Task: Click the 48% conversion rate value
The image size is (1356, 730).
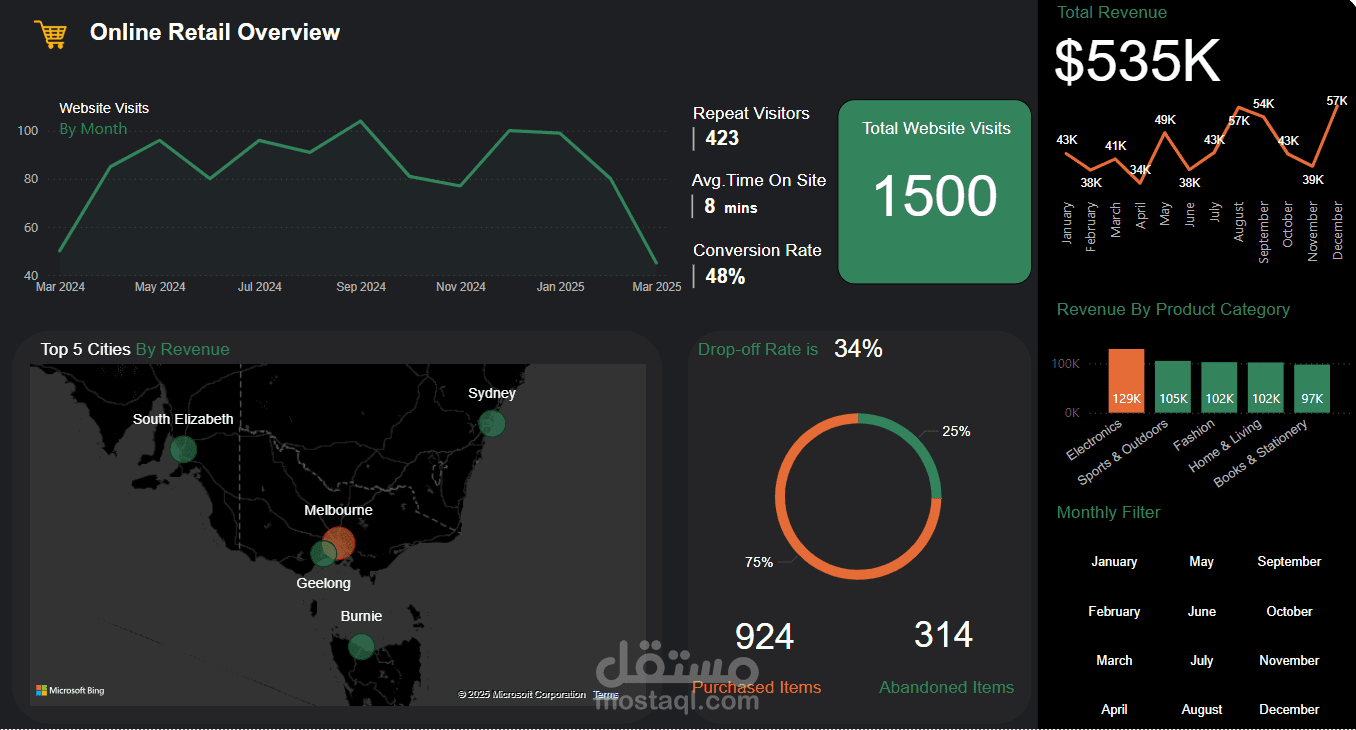Action: 725,276
